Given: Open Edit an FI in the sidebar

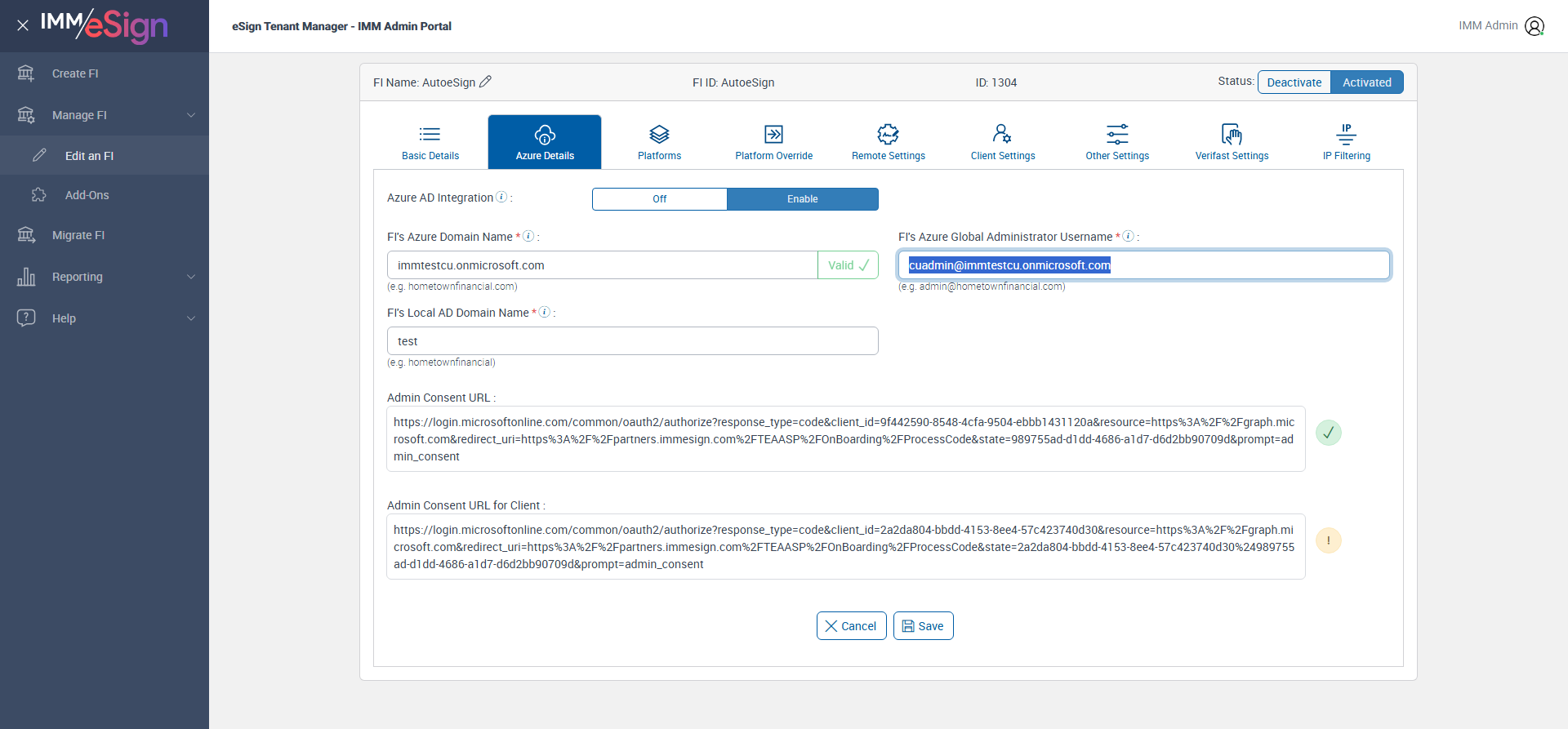Looking at the screenshot, I should 105,155.
